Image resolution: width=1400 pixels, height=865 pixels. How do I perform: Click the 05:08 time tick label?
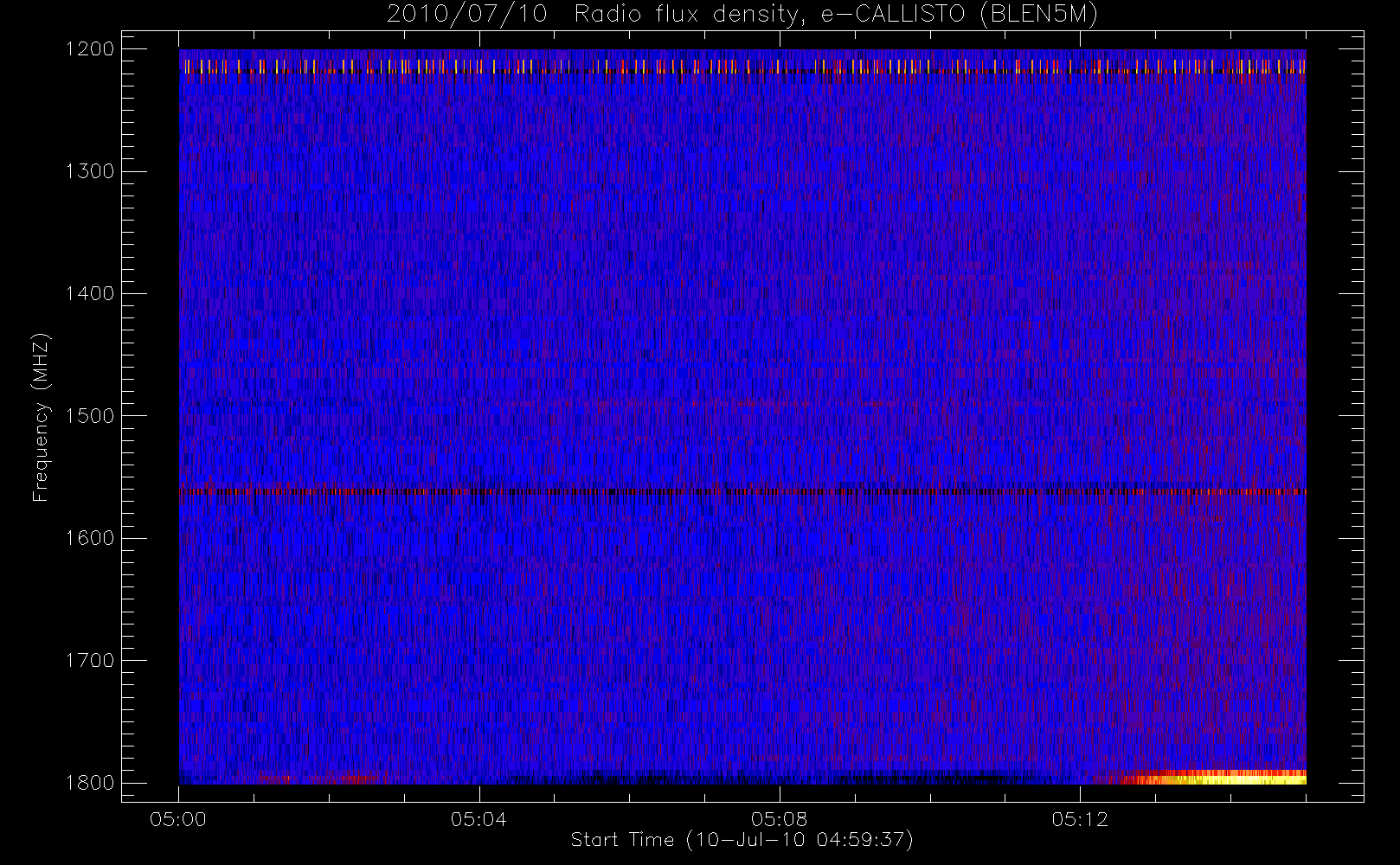780,819
